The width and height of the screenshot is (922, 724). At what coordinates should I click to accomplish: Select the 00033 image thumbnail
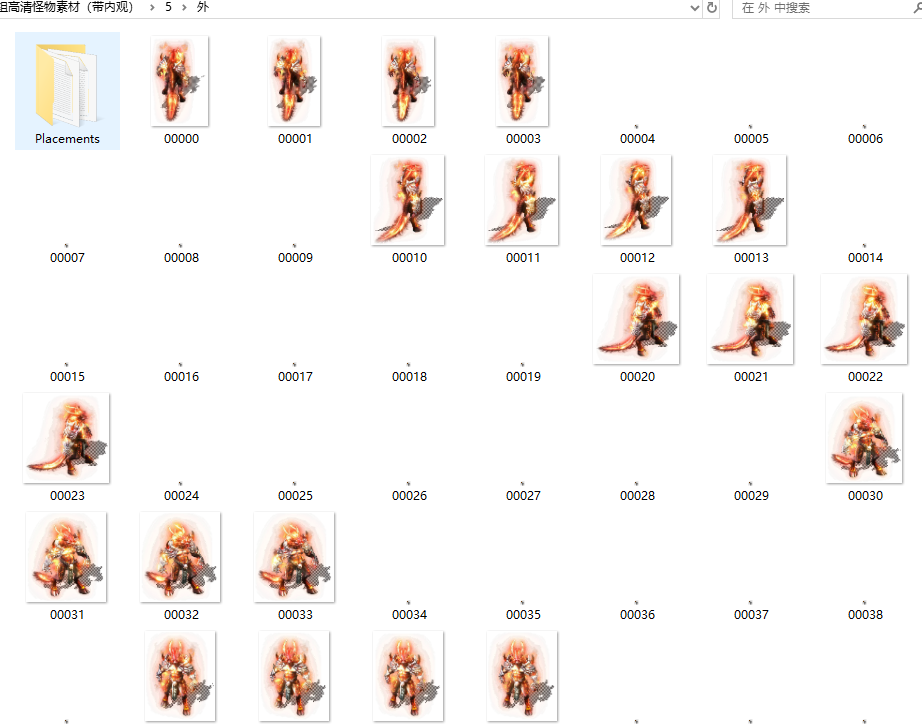tap(295, 557)
